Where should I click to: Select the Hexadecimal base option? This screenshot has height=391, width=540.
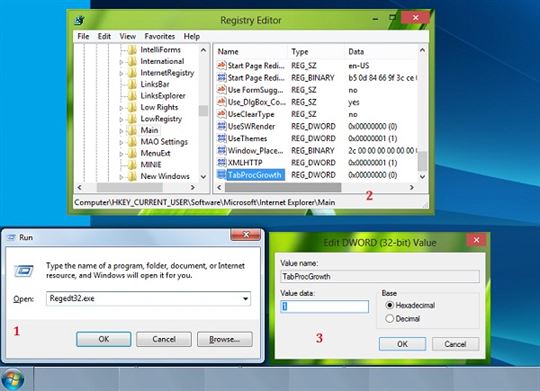[390, 305]
